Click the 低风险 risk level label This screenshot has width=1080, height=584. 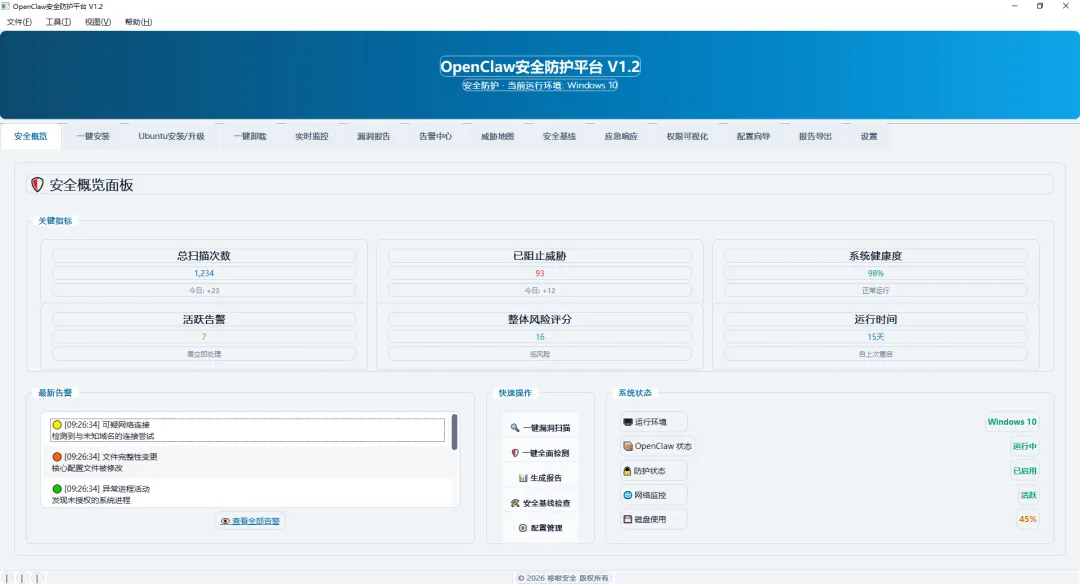540,354
